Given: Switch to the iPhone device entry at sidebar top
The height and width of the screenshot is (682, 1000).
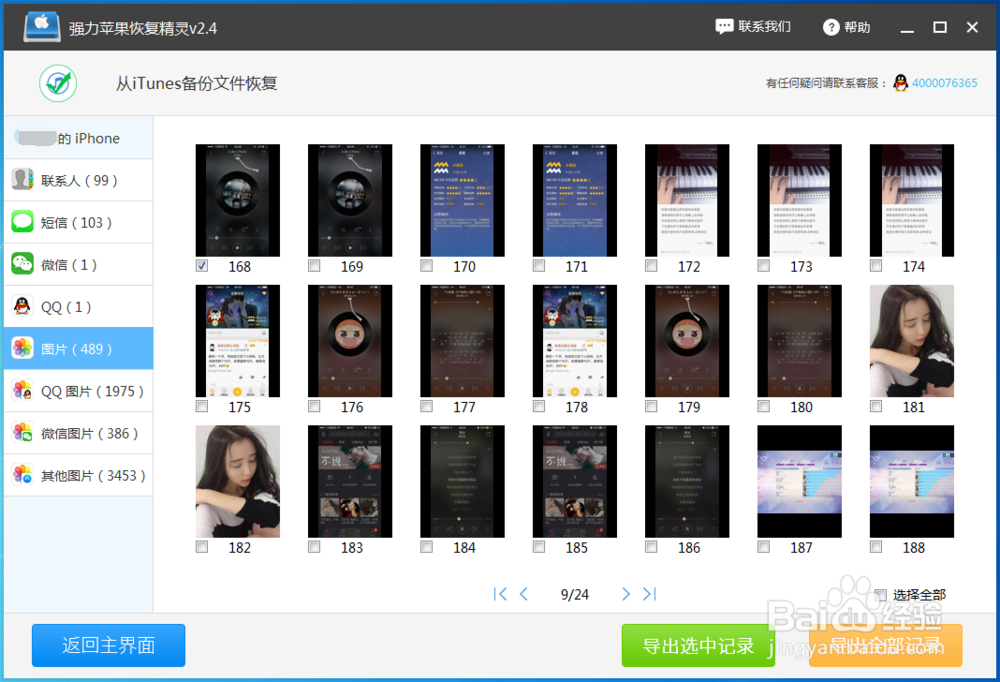Looking at the screenshot, I should click(x=75, y=137).
